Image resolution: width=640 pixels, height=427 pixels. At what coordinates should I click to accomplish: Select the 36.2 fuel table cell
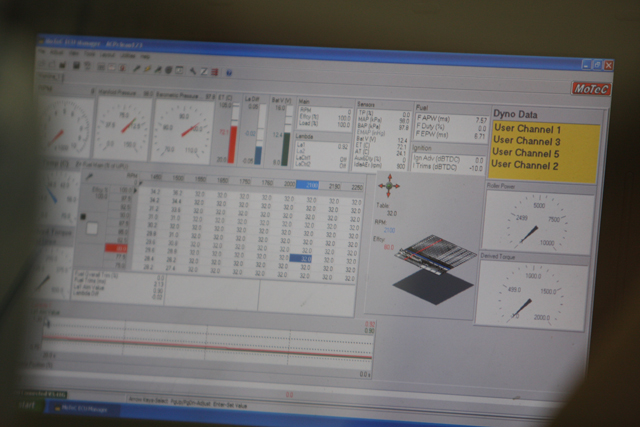(177, 193)
